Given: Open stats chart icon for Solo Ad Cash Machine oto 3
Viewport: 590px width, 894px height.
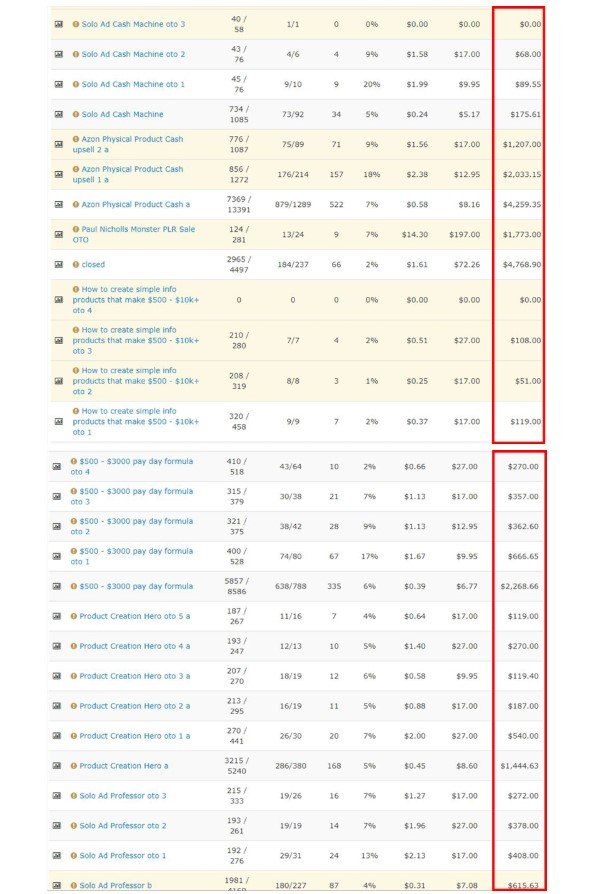Looking at the screenshot, I should coord(59,25).
